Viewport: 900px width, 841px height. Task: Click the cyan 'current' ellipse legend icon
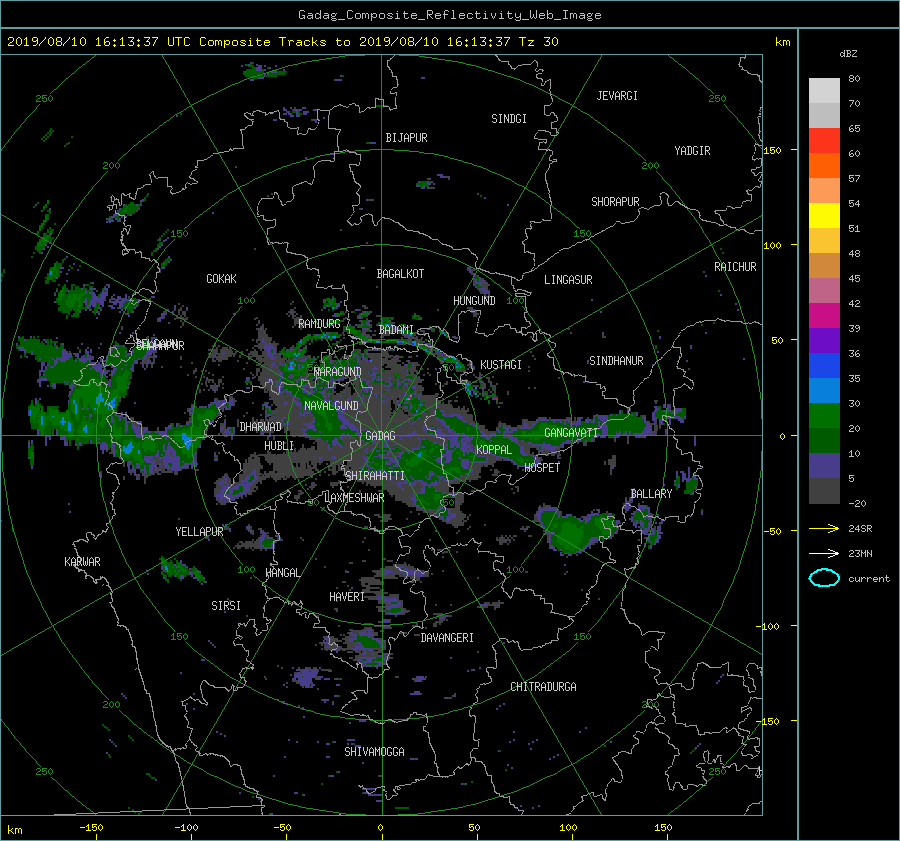click(824, 578)
